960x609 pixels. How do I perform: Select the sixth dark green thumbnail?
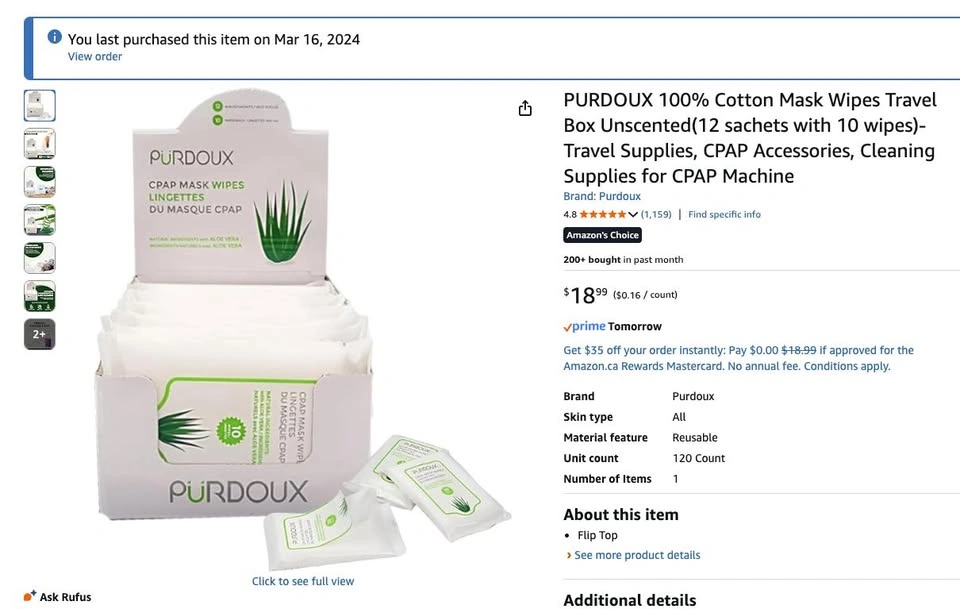point(40,296)
